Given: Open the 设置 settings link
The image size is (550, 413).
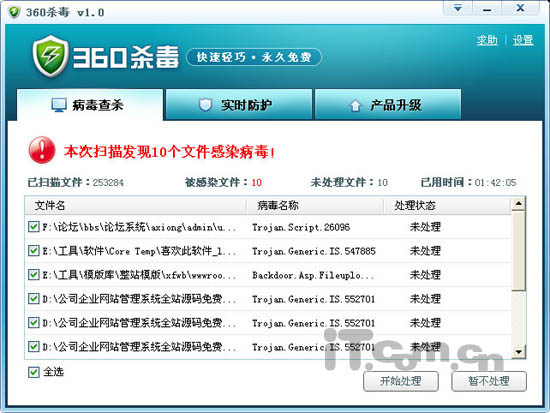Looking at the screenshot, I should pyautogui.click(x=523, y=40).
